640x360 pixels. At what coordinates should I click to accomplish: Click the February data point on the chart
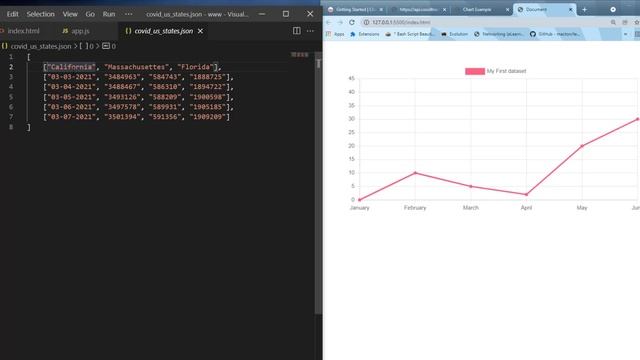pyautogui.click(x=415, y=173)
